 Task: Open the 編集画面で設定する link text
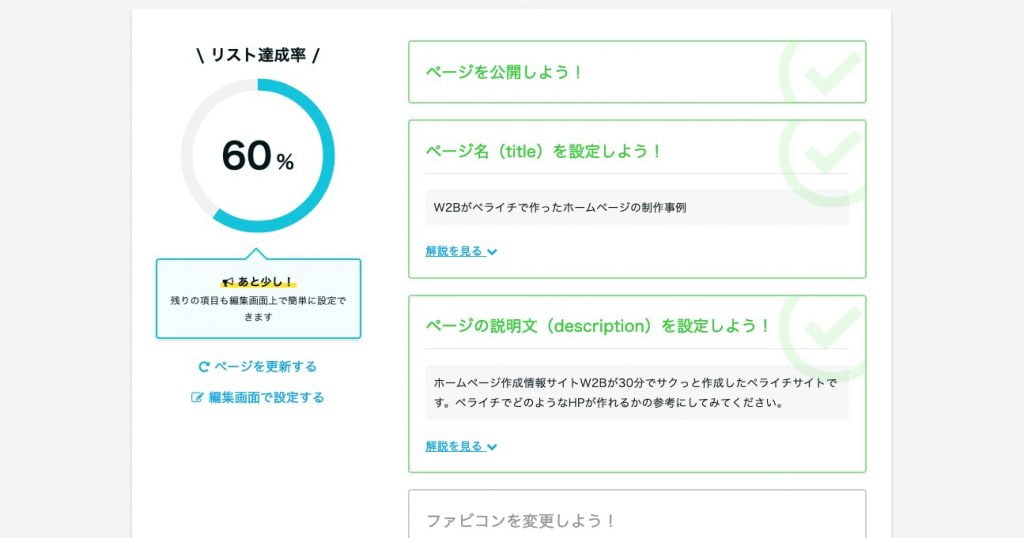(x=266, y=397)
